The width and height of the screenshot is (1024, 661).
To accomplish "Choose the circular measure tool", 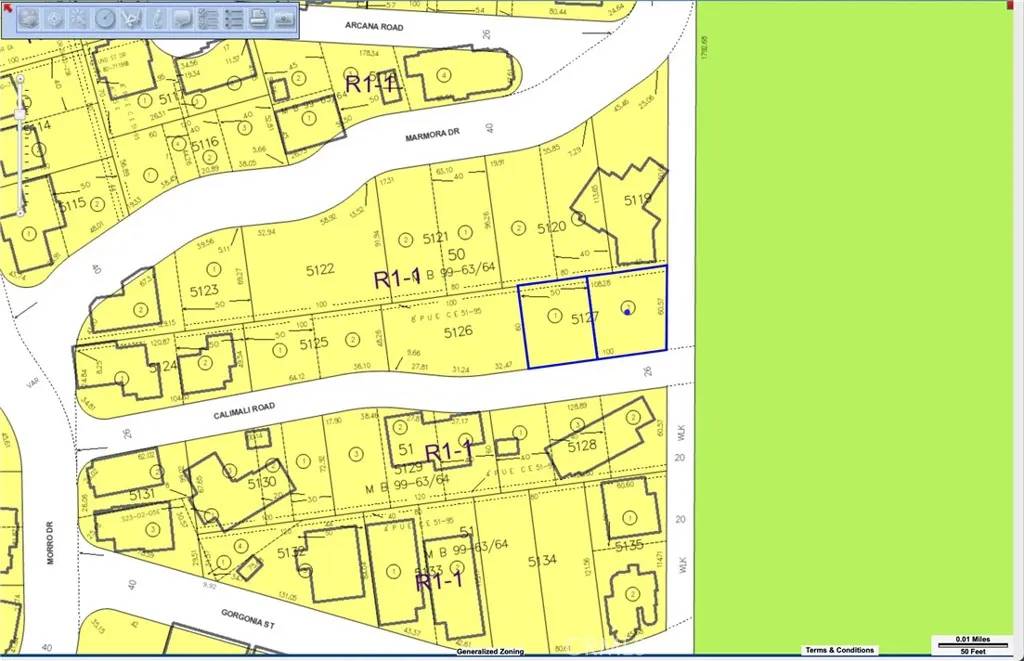I will [x=104, y=20].
